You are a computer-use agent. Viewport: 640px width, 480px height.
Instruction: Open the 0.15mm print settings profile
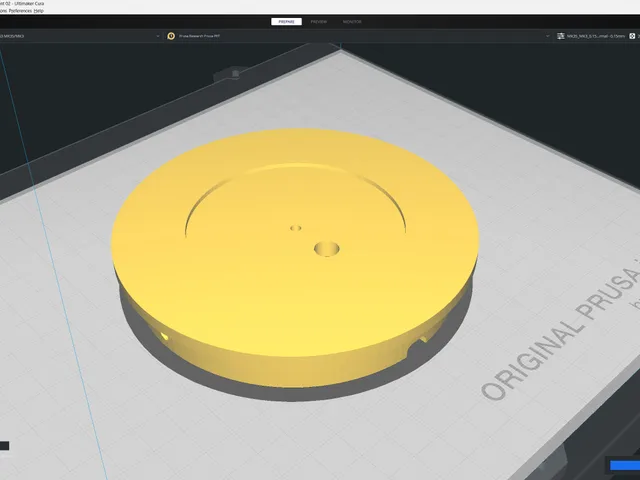tap(596, 36)
